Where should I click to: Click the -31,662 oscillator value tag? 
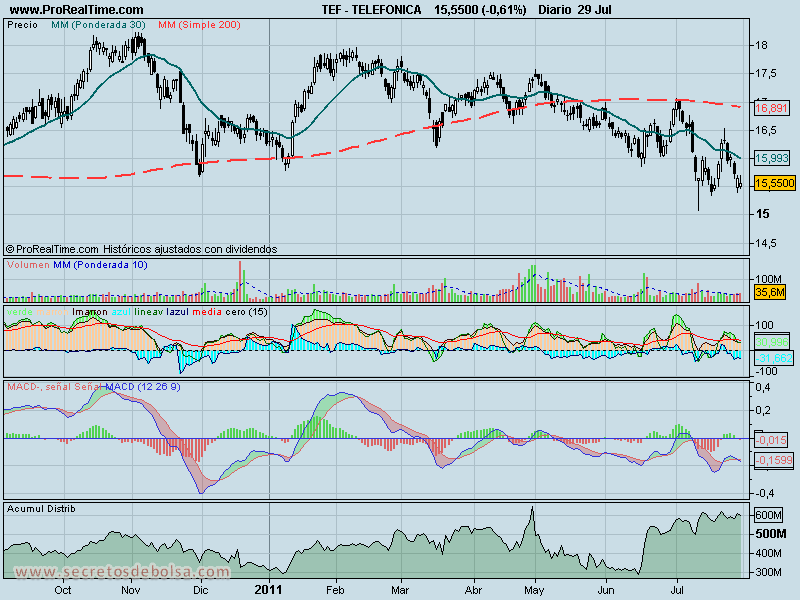(x=773, y=358)
